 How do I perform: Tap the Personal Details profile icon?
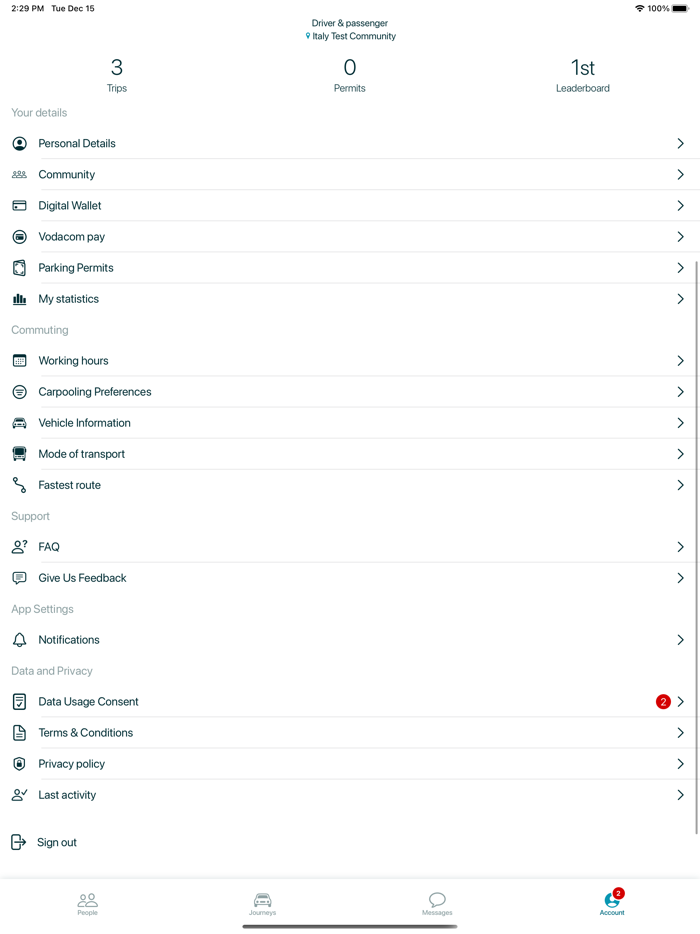point(19,144)
